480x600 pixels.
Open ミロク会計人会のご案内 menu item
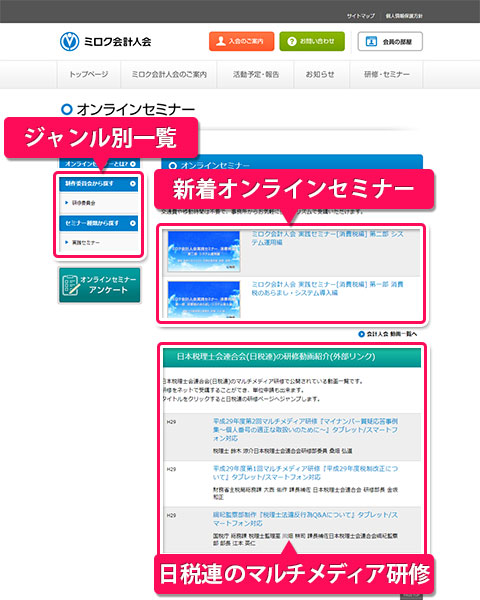(x=169, y=74)
